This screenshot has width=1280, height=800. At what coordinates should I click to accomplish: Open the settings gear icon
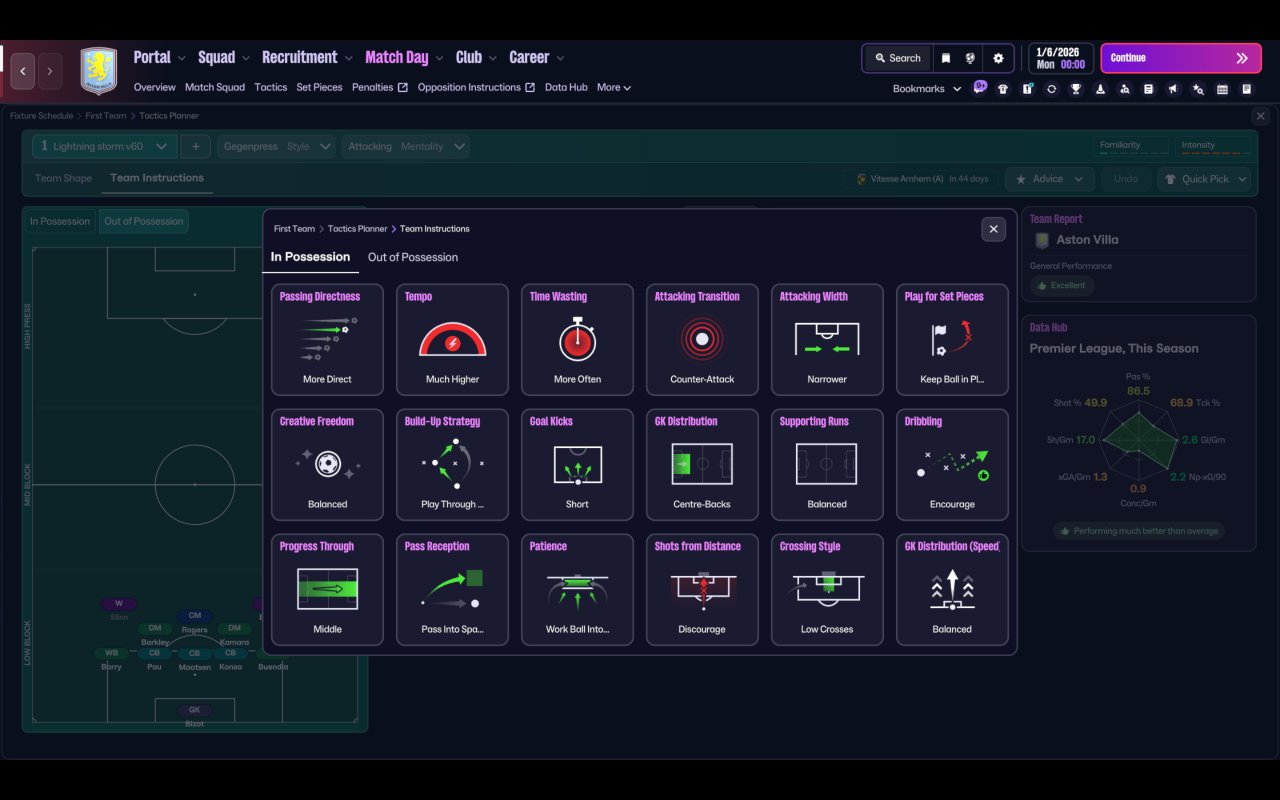click(998, 58)
